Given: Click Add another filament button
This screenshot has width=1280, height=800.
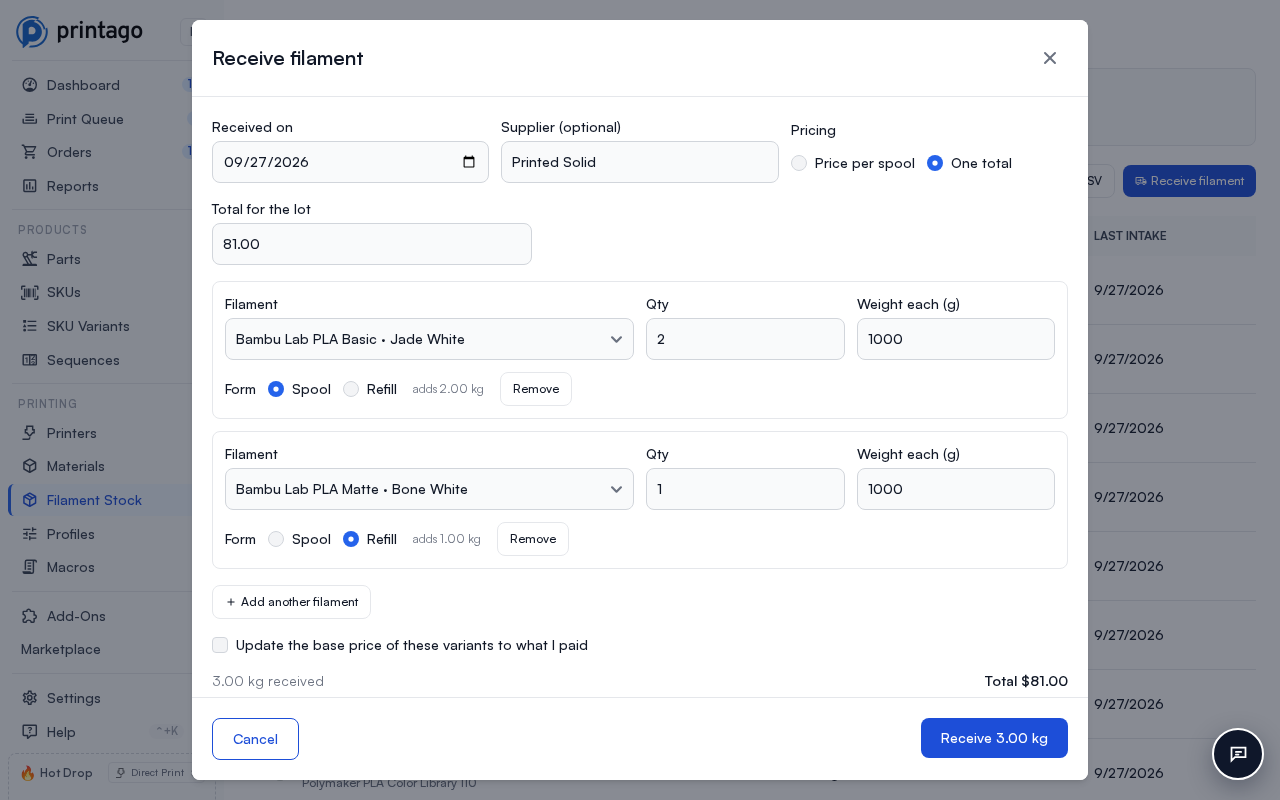Looking at the screenshot, I should click(x=291, y=602).
